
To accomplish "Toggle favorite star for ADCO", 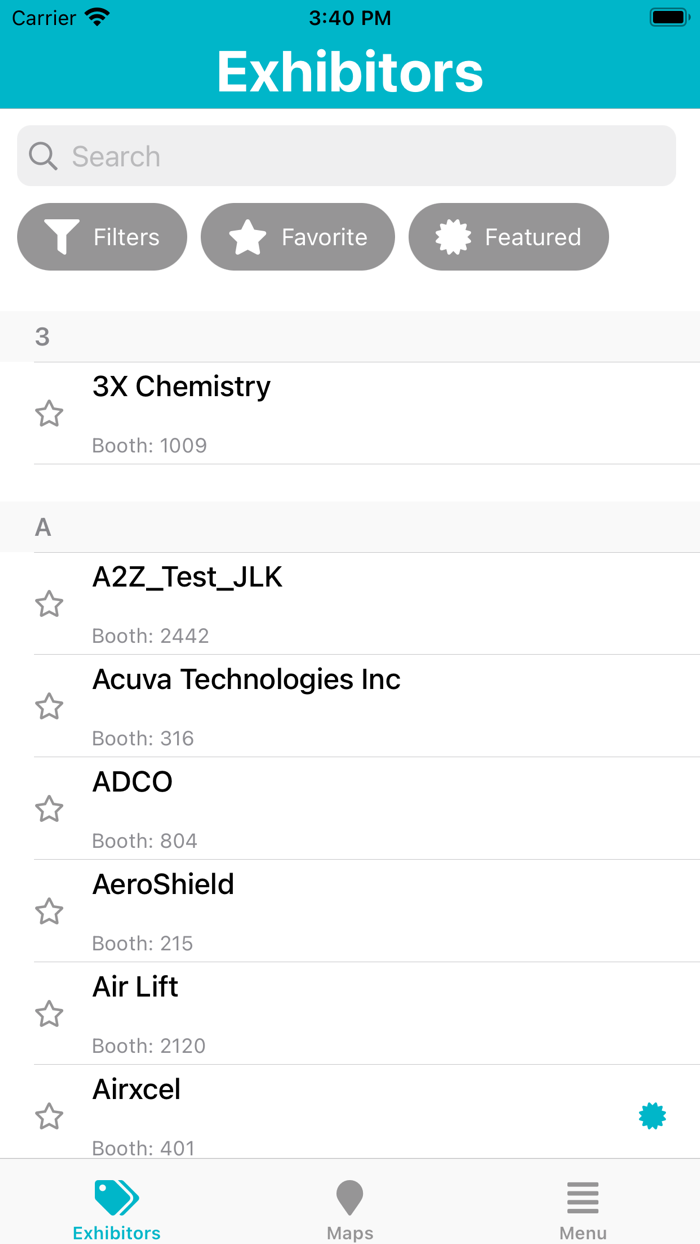I will point(49,809).
